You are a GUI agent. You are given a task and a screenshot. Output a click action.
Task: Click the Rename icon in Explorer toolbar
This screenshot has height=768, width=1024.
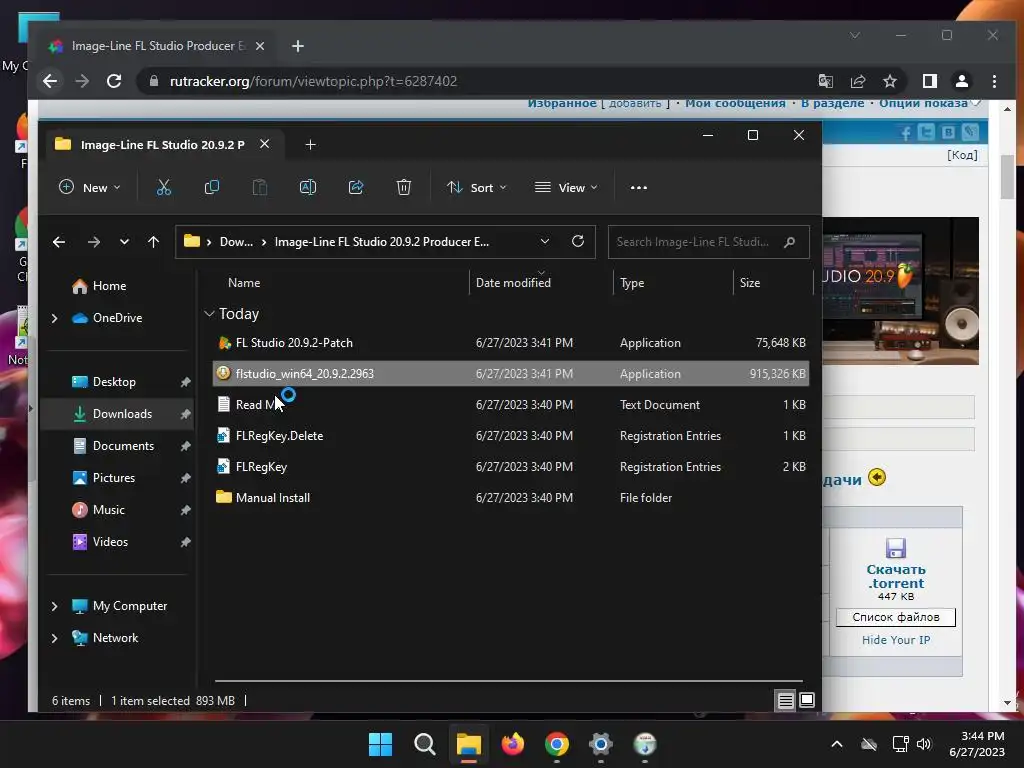tap(308, 187)
